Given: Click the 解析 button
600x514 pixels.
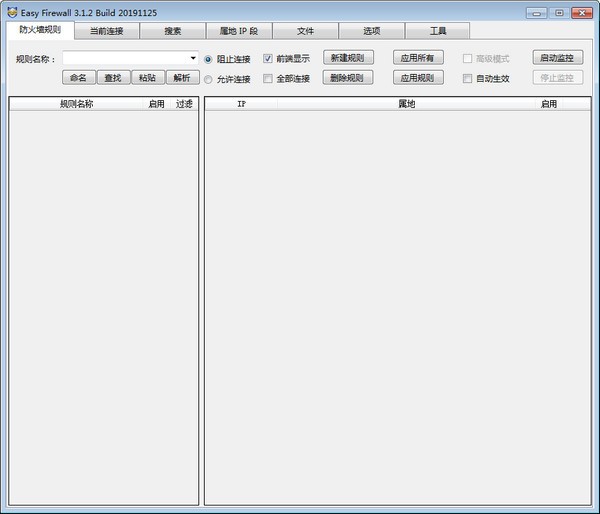Looking at the screenshot, I should coord(183,78).
